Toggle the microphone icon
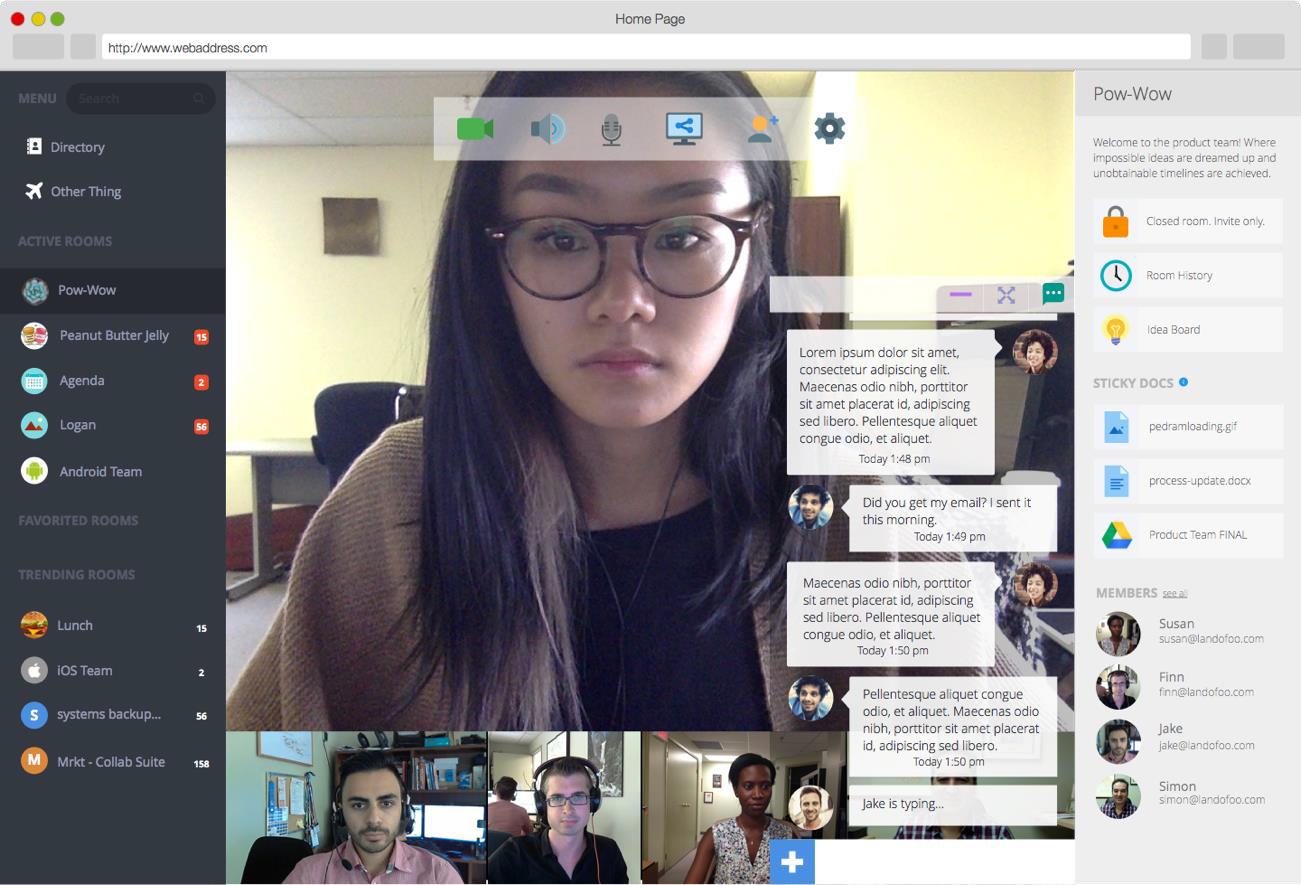 [x=611, y=130]
